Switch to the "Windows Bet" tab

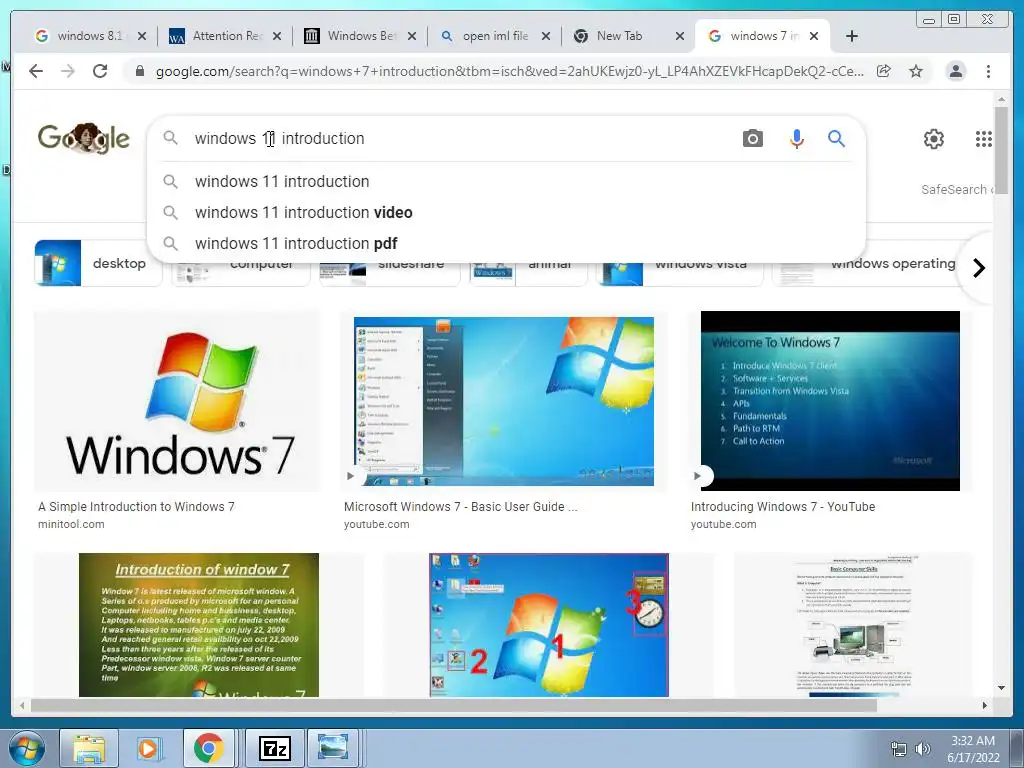(360, 36)
